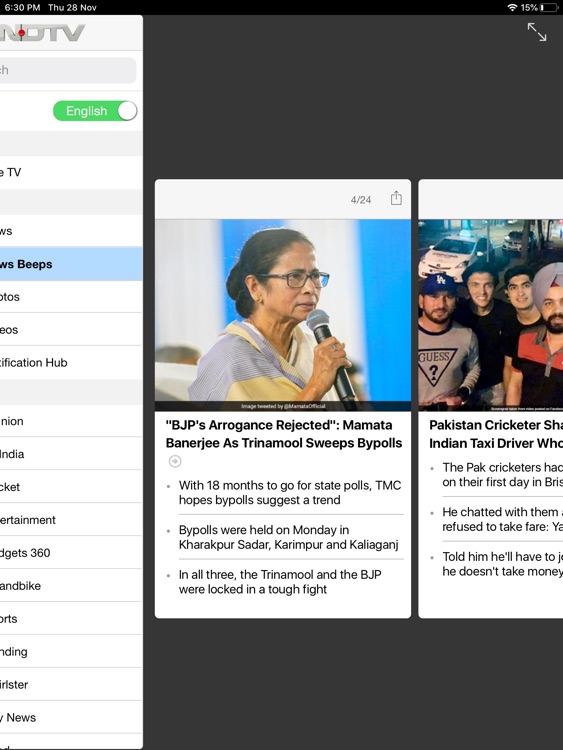Tap the Wi-Fi status icon
Image resolution: width=563 pixels, height=750 pixels.
click(x=512, y=8)
